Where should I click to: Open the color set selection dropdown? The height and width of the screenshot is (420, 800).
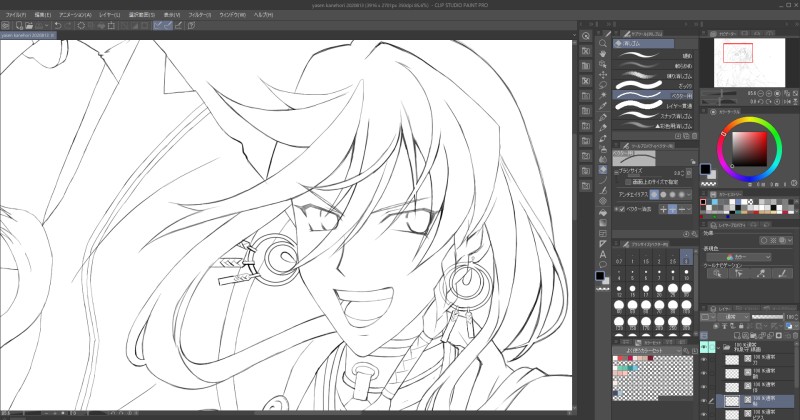tap(647, 351)
